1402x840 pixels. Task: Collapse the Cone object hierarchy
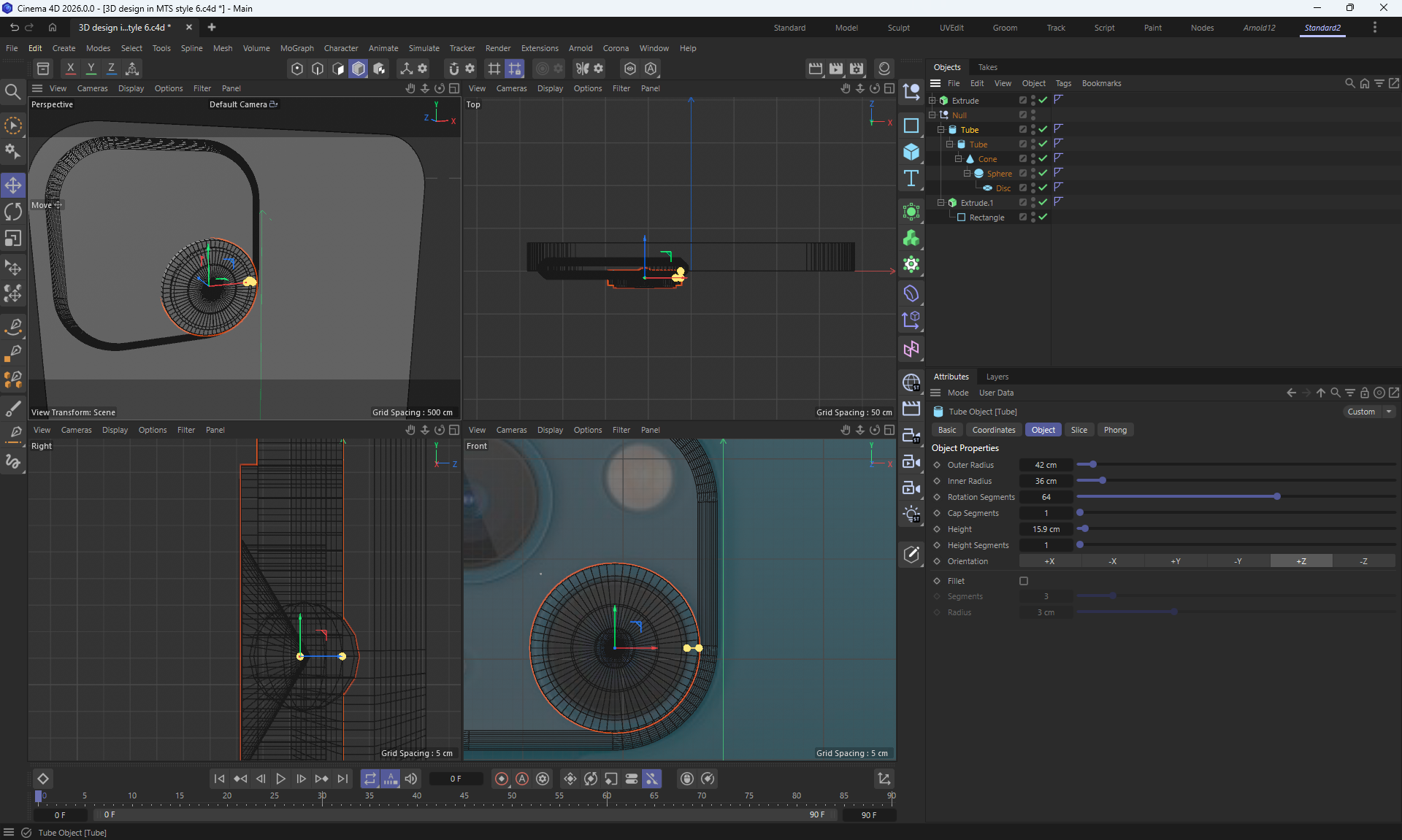959,159
